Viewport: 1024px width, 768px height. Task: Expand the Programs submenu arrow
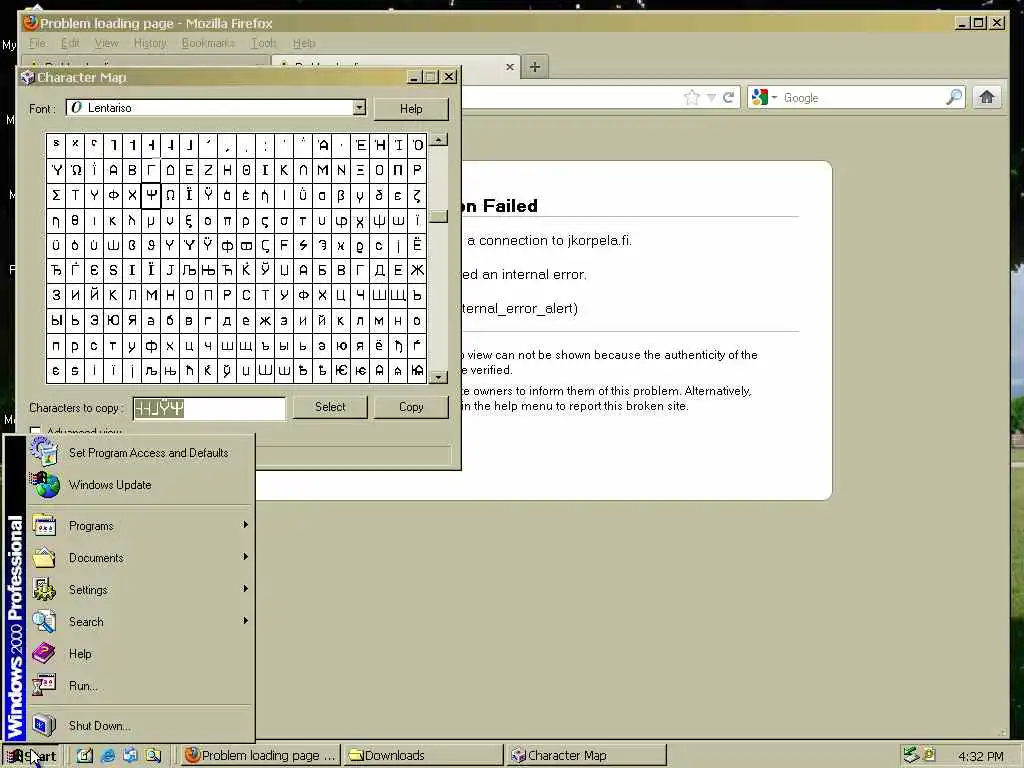(x=246, y=524)
